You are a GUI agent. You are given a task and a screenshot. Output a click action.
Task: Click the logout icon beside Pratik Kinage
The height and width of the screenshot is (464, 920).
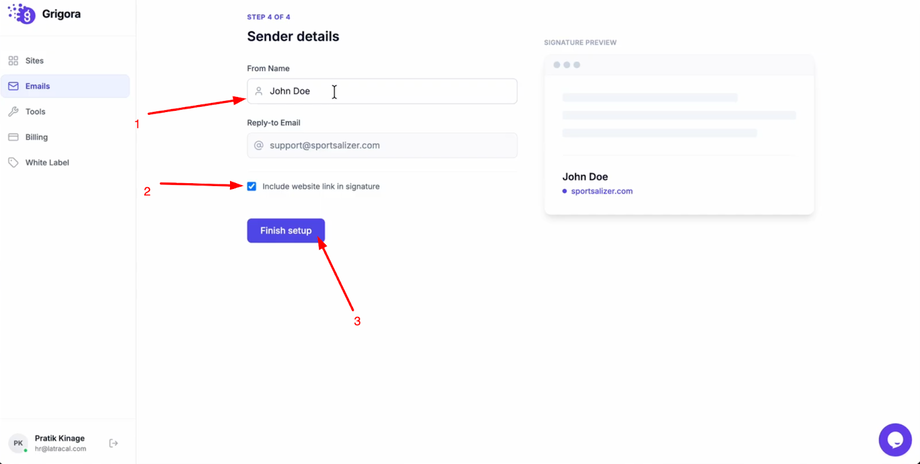coord(113,443)
